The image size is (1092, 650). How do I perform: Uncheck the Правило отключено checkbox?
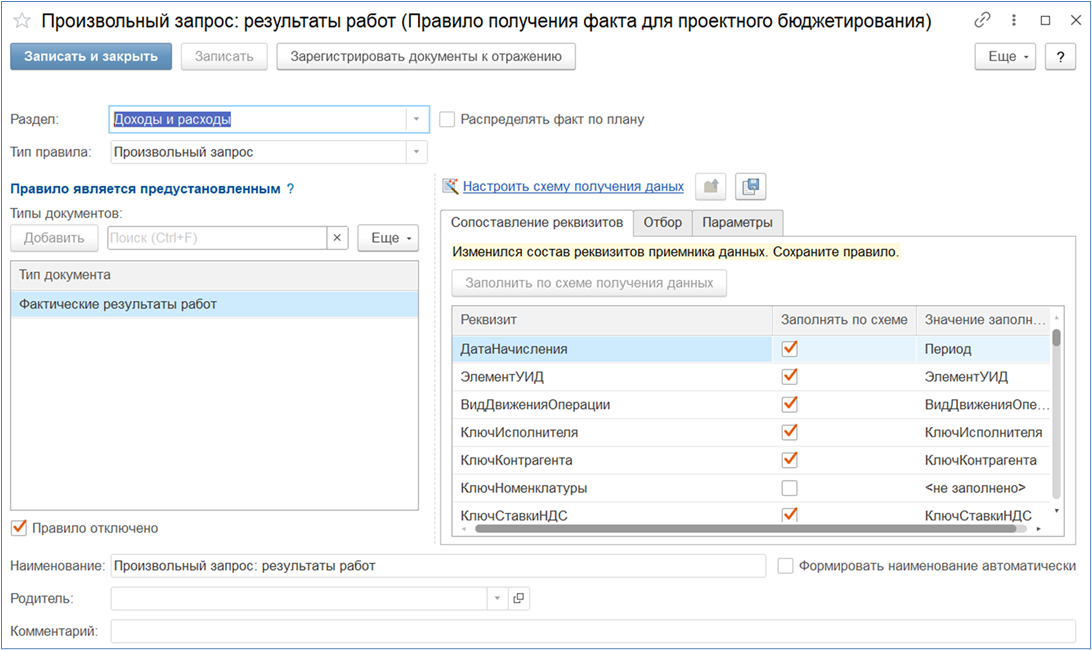tap(19, 528)
